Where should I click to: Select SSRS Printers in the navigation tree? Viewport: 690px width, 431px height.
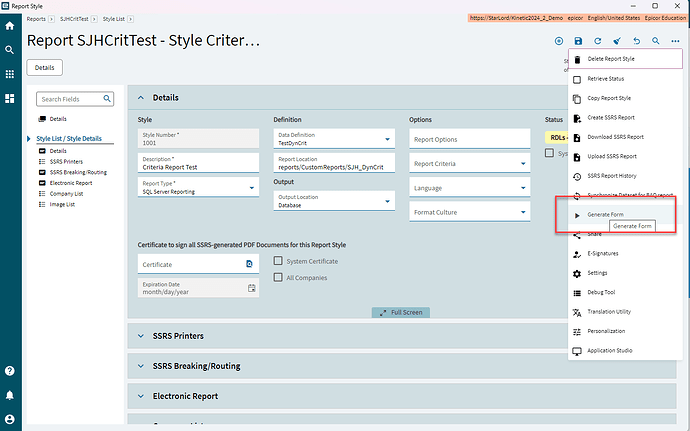tap(66, 162)
